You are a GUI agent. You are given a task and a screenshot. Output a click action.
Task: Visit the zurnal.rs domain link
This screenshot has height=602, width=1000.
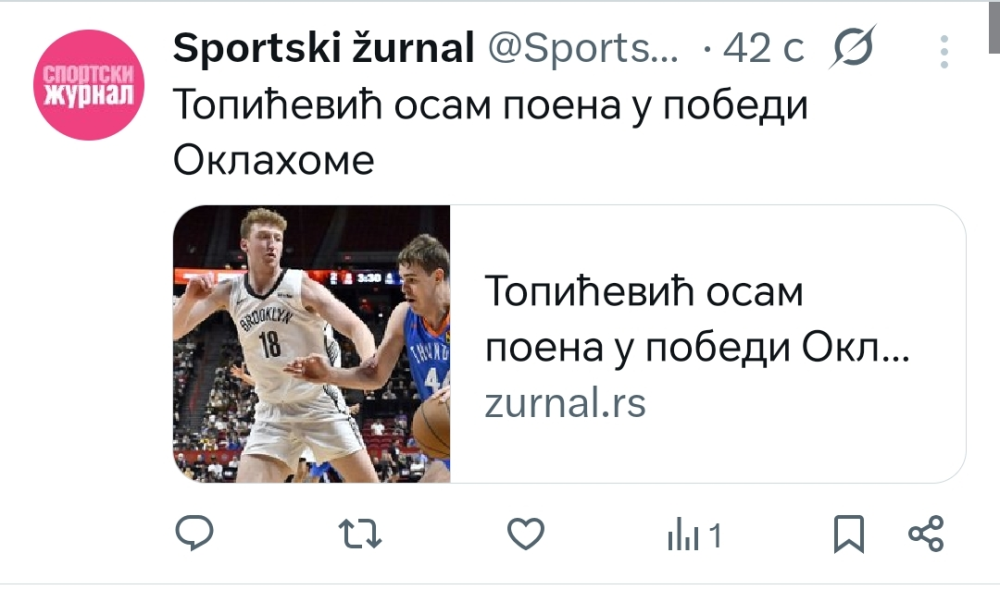tap(565, 404)
